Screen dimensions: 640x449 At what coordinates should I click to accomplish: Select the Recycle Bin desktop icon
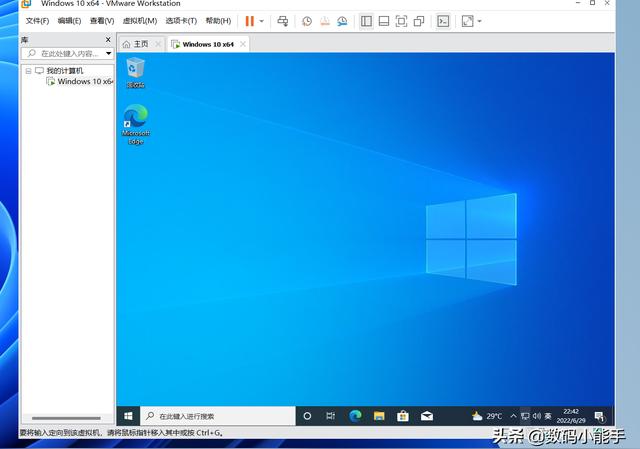[x=135, y=73]
